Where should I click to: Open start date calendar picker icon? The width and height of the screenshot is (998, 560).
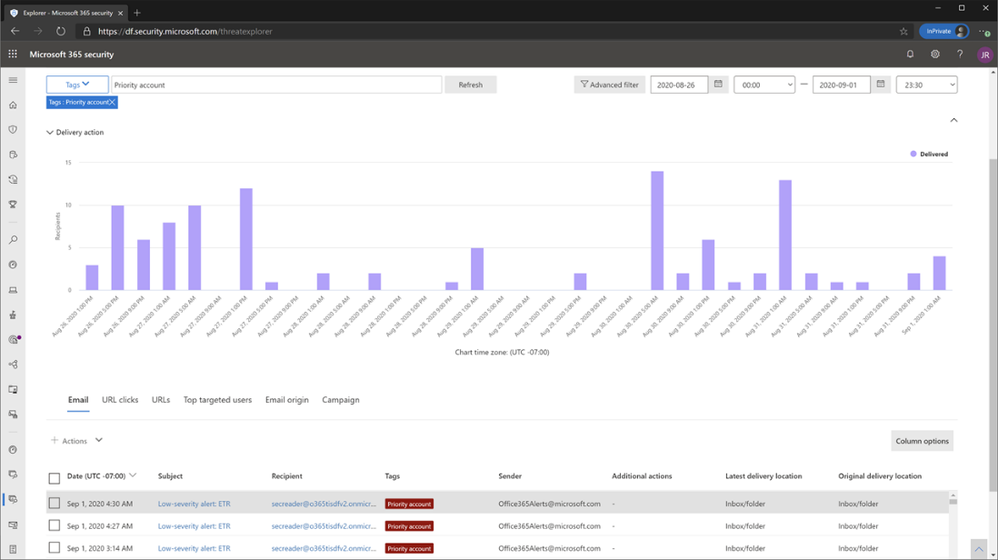718,84
